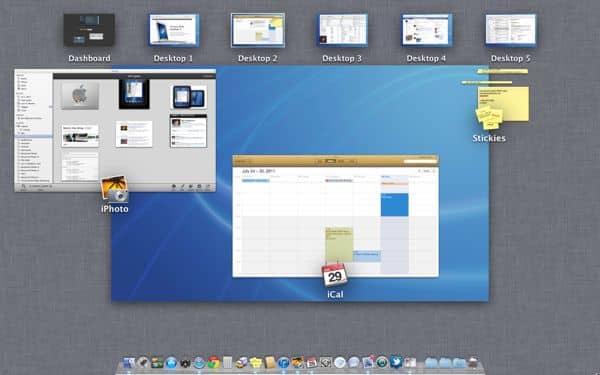Switch to Desktop 1 space
The image size is (600, 375).
pyautogui.click(x=174, y=30)
